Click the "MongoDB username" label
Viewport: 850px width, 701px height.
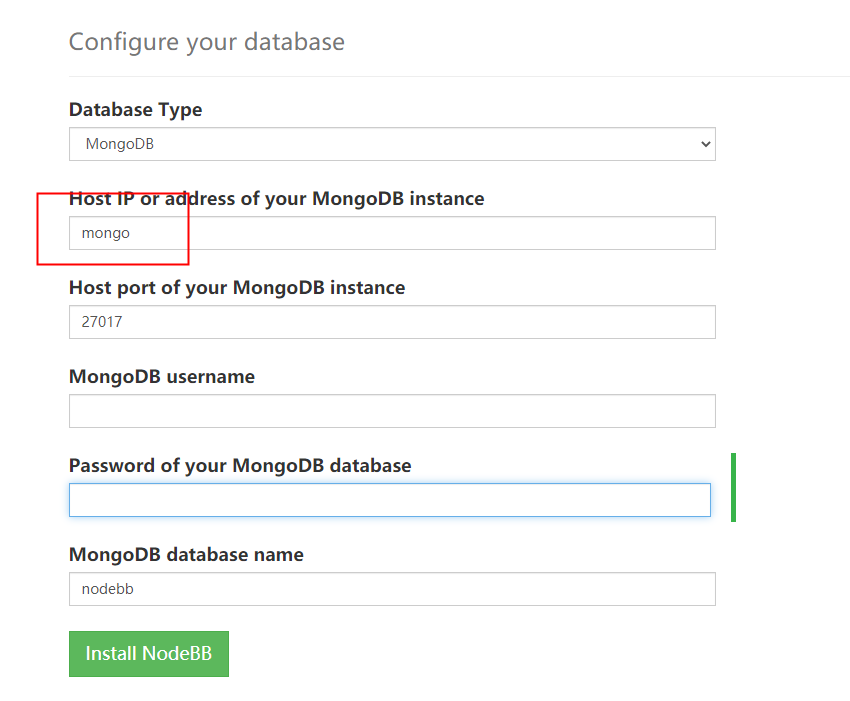coord(162,376)
